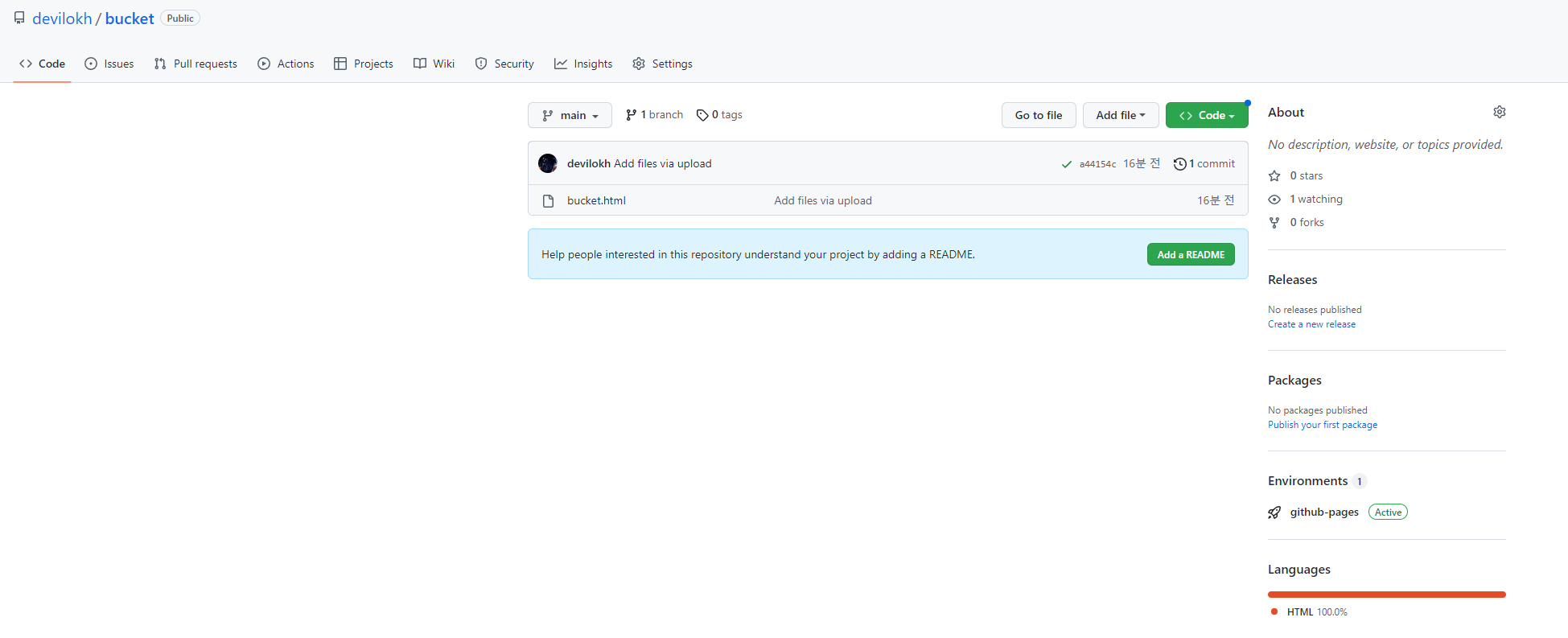Screen dimensions: 1568x638
Task: Click the Add a README button
Action: pyautogui.click(x=1191, y=254)
